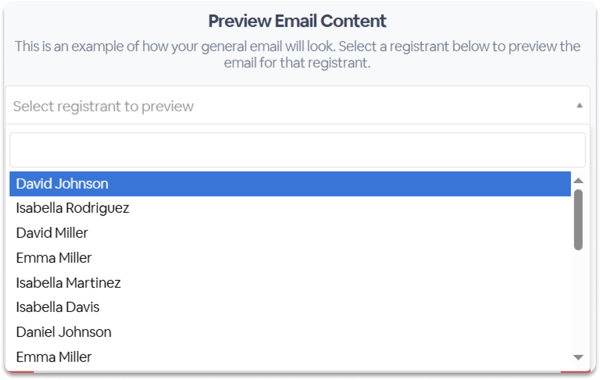Select Emma Miller listed right below David Miller
Viewport: 600px width, 380px height.
(290, 258)
